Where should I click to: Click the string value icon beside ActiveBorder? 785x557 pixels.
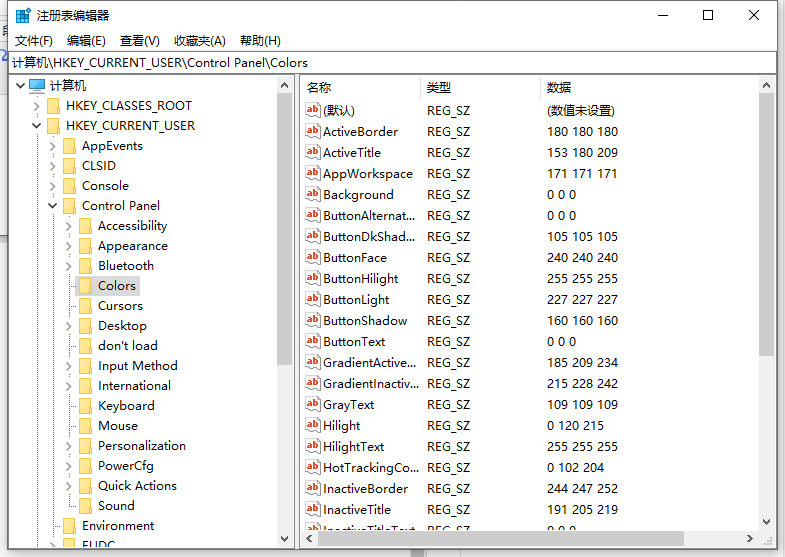click(313, 132)
